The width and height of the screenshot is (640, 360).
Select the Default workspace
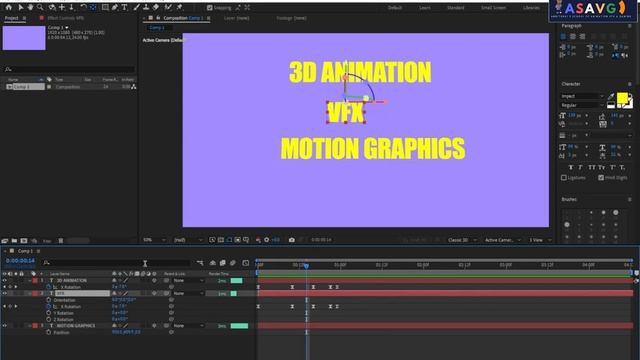pyautogui.click(x=395, y=8)
